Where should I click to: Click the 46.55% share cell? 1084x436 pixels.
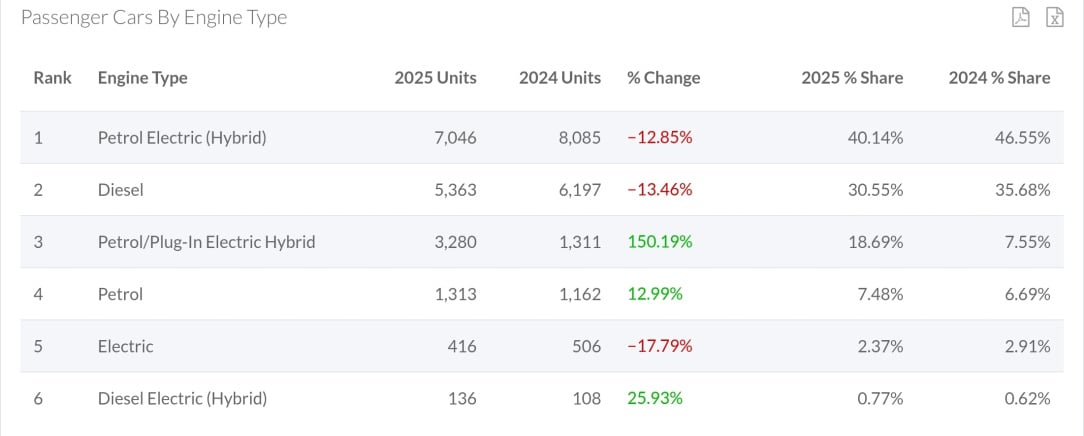click(x=1022, y=138)
